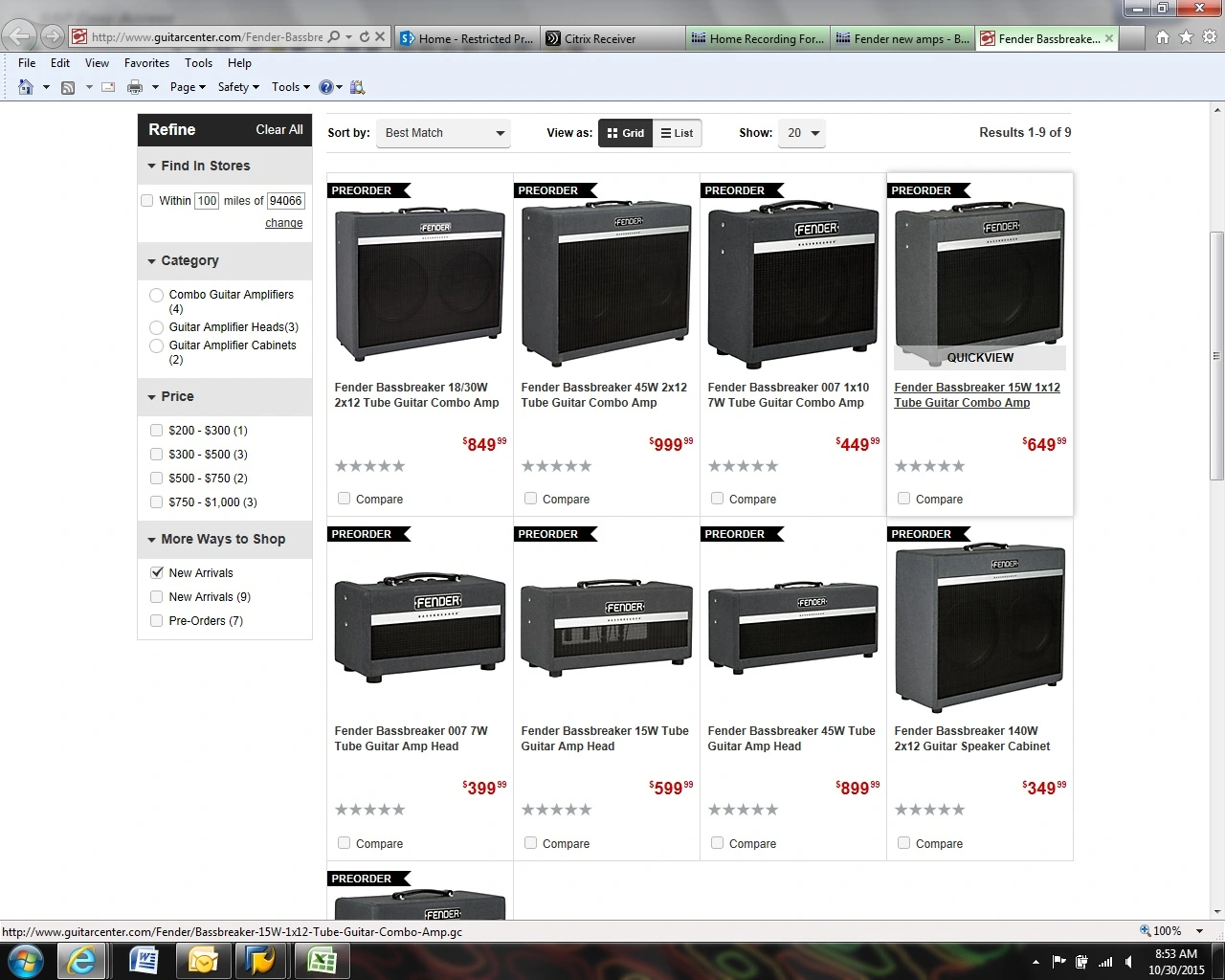The image size is (1225, 980).
Task: Click Internet Explorer taskbar icon
Action: pyautogui.click(x=82, y=960)
